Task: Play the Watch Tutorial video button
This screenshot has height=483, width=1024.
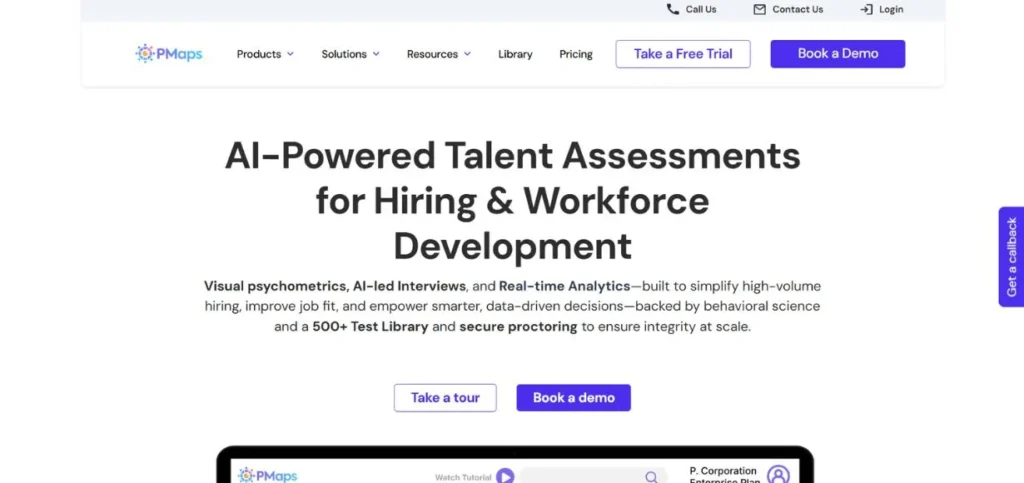Action: pyautogui.click(x=505, y=477)
